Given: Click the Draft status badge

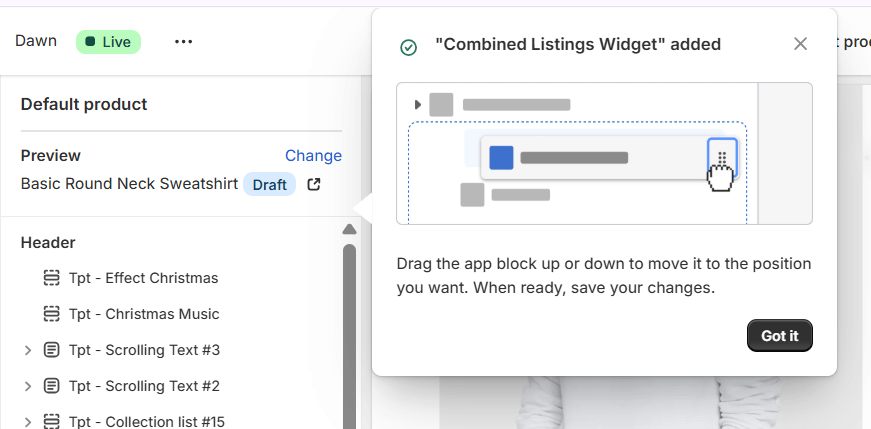Looking at the screenshot, I should coord(269,185).
